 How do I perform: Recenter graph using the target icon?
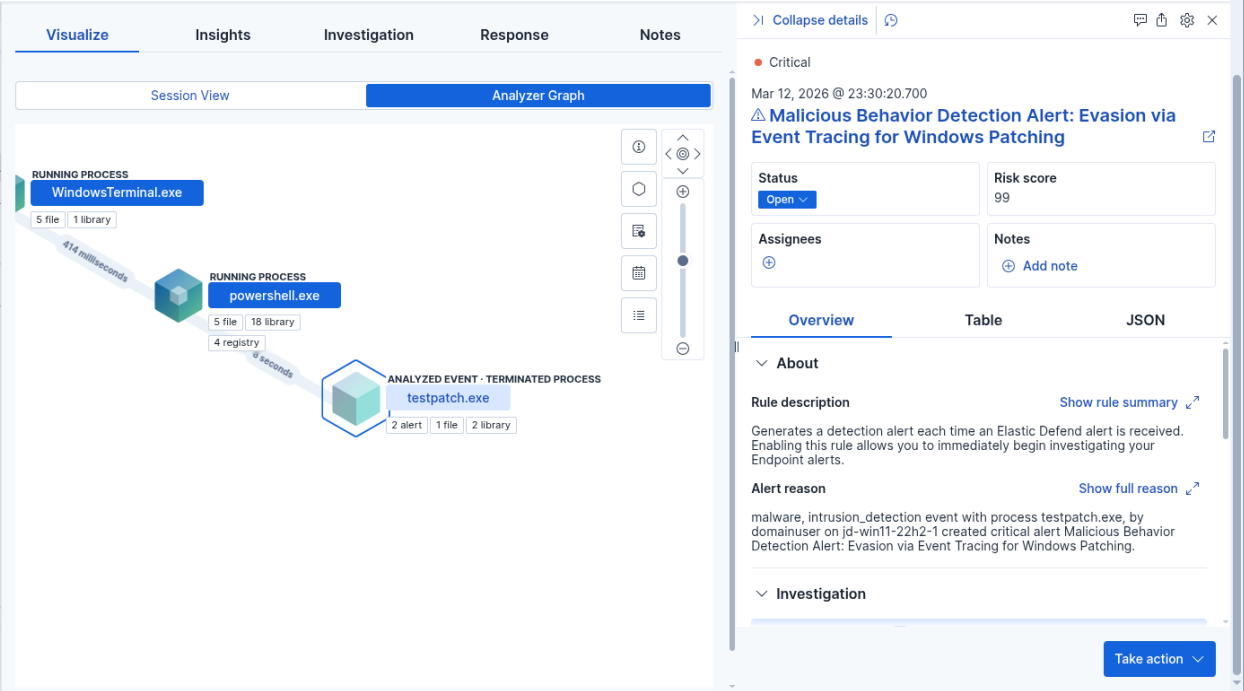coord(683,154)
